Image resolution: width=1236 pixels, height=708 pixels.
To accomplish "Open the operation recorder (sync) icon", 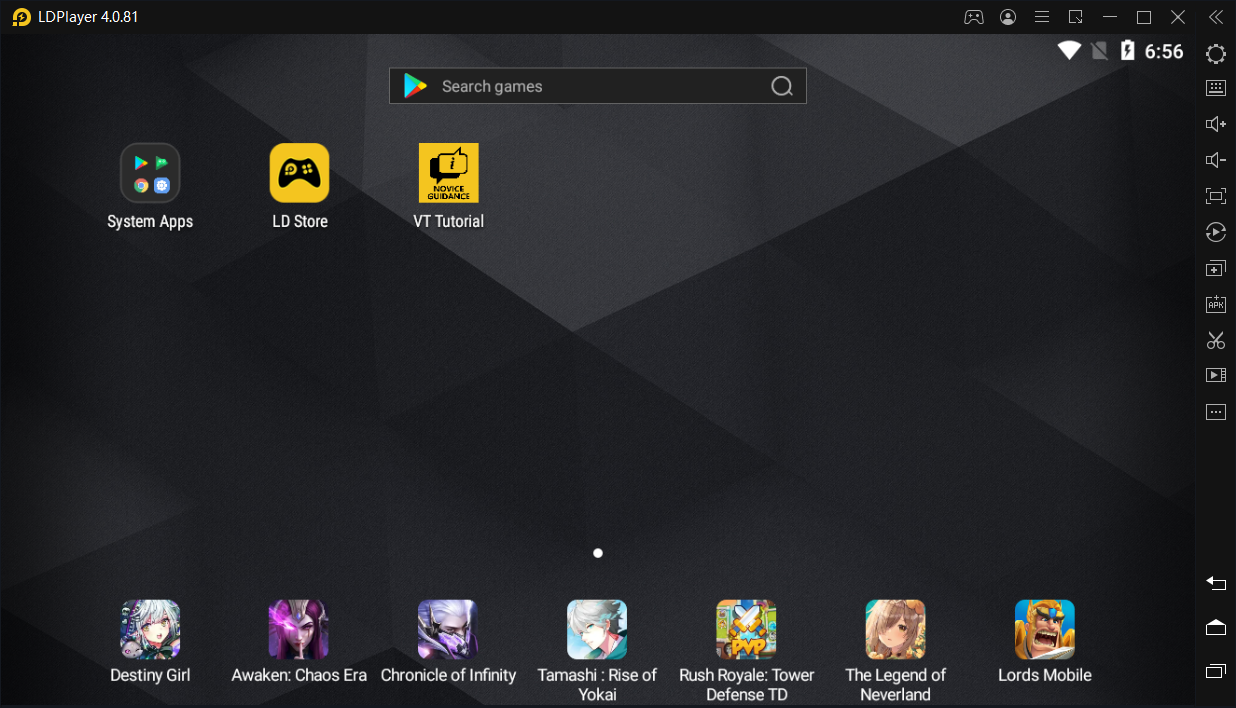I will tap(1216, 232).
